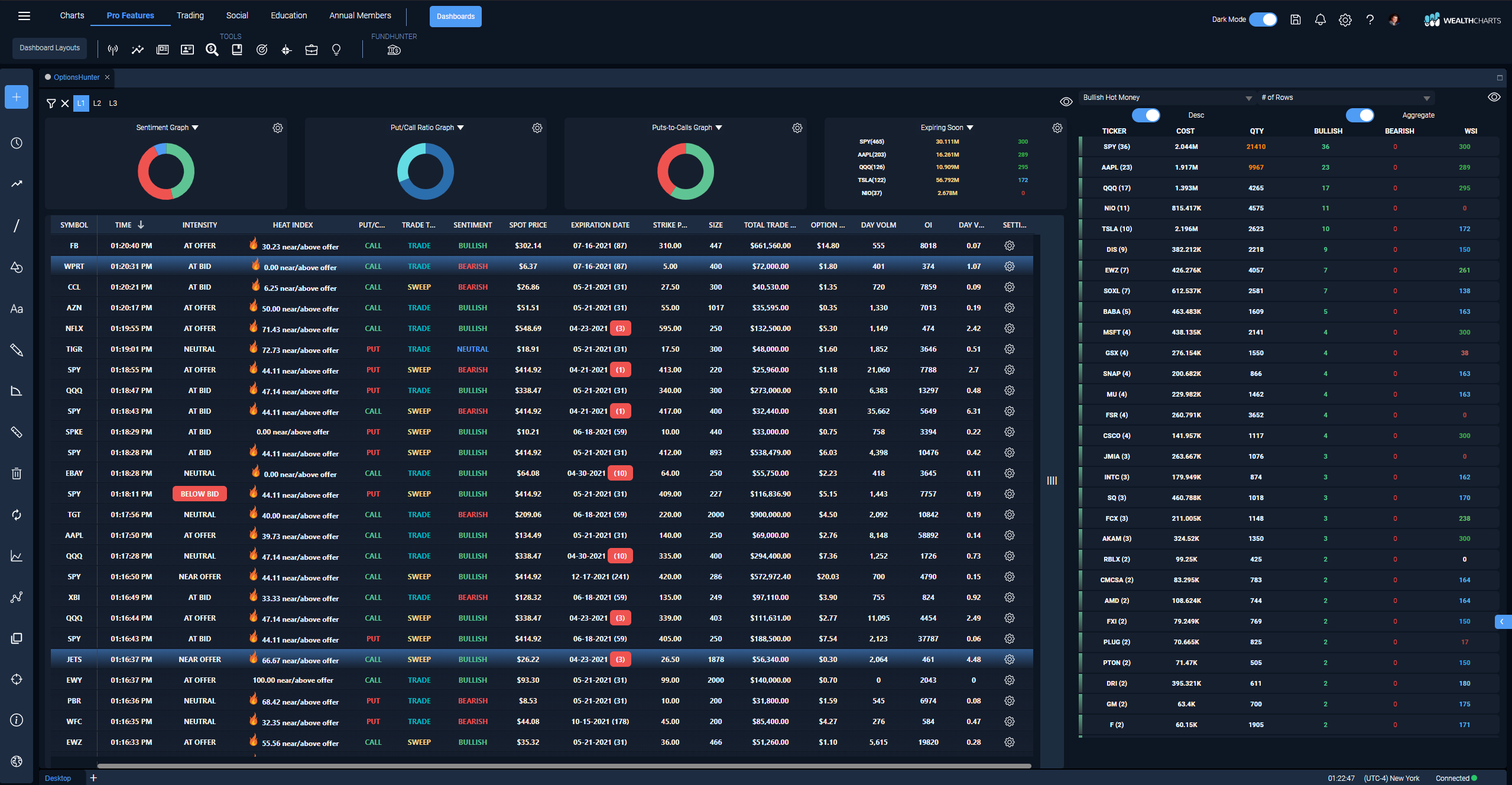Click Dashboard Layouts button
The width and height of the screenshot is (1512, 785).
[x=50, y=48]
